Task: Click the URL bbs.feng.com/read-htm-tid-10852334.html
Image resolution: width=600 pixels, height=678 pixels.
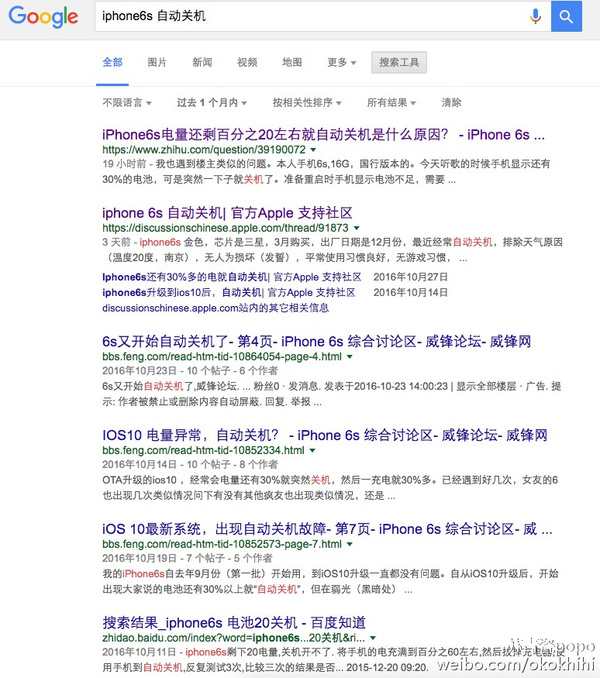Action: pos(203,450)
